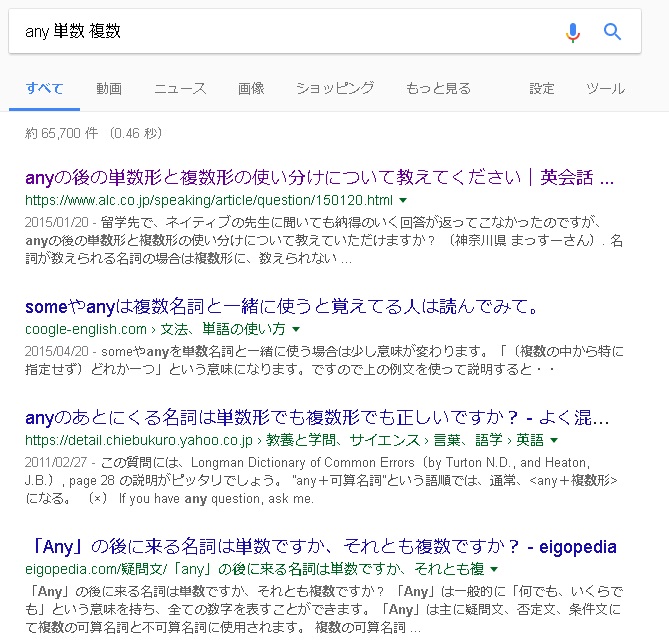The width and height of the screenshot is (669, 643).
Task: Open the eigopedia result about 「Any」
Action: coord(321,547)
